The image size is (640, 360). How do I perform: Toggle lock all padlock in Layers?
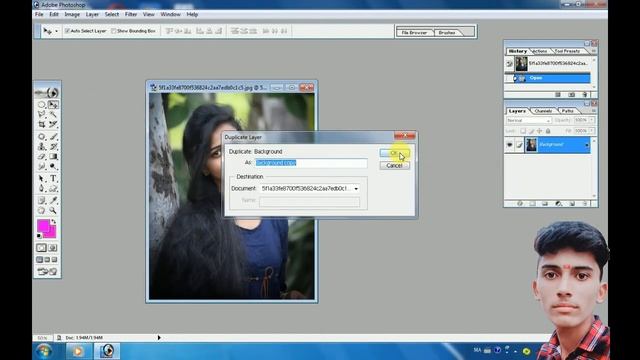tap(548, 131)
